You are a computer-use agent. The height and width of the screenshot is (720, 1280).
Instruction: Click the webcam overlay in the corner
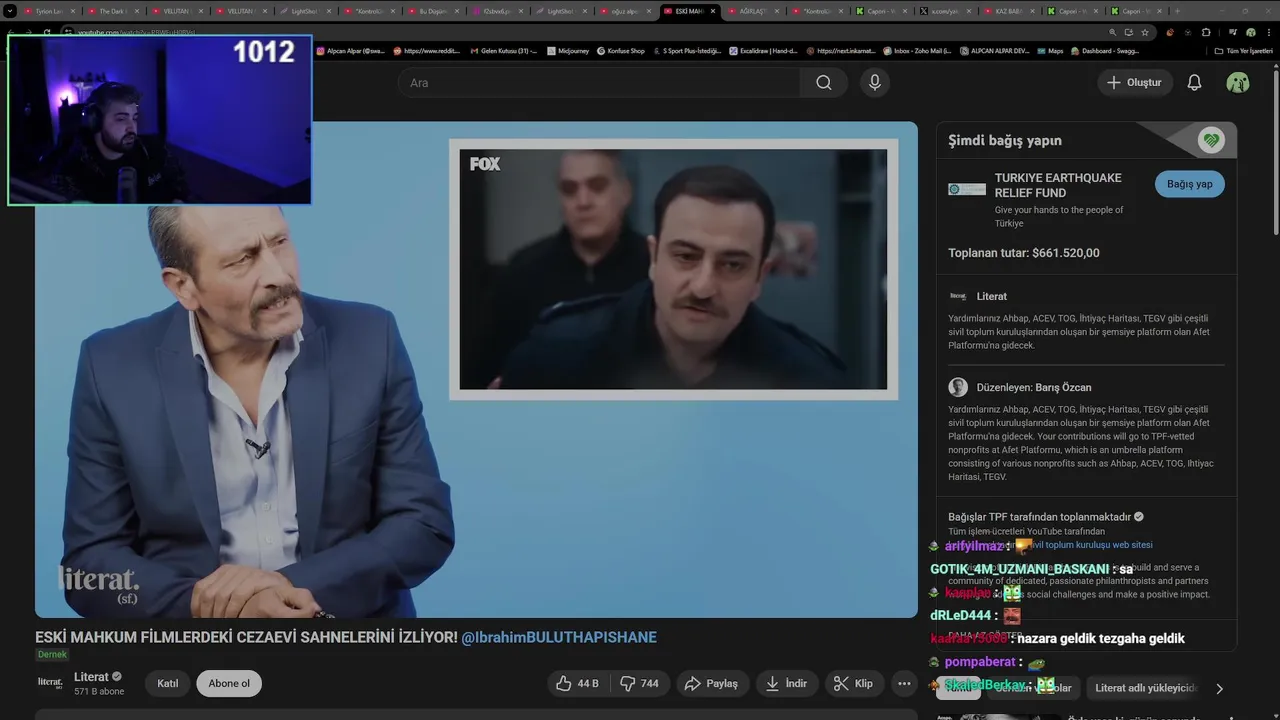pyautogui.click(x=160, y=120)
